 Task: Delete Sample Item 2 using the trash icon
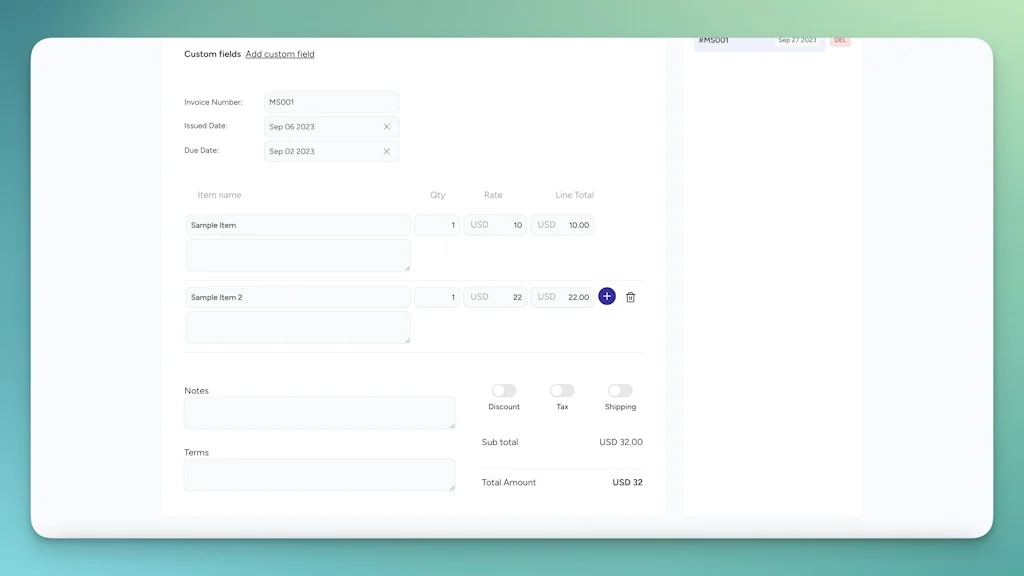coord(630,296)
